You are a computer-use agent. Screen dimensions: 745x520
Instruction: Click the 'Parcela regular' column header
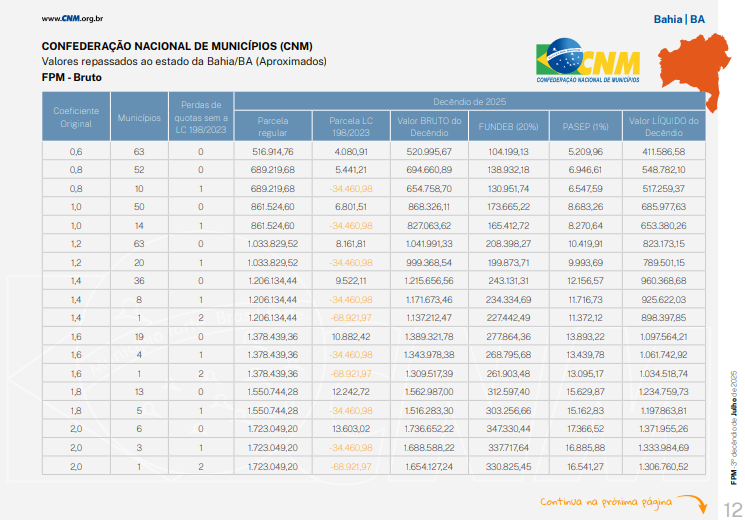coord(272,126)
